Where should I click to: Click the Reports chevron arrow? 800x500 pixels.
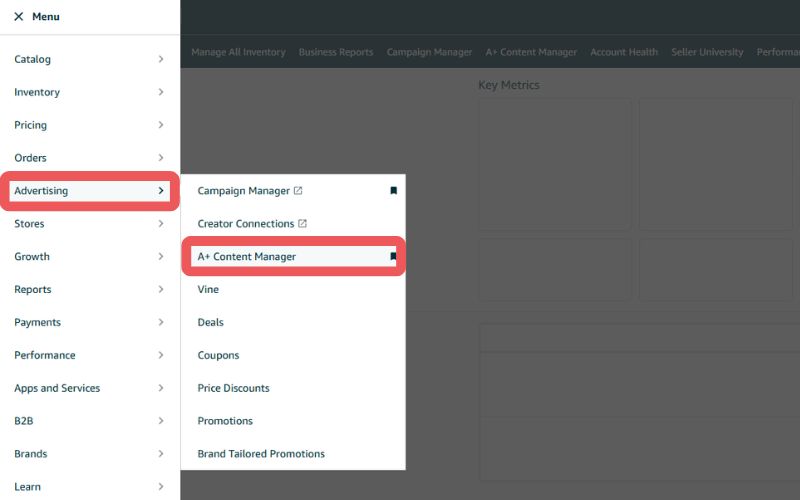click(x=161, y=289)
